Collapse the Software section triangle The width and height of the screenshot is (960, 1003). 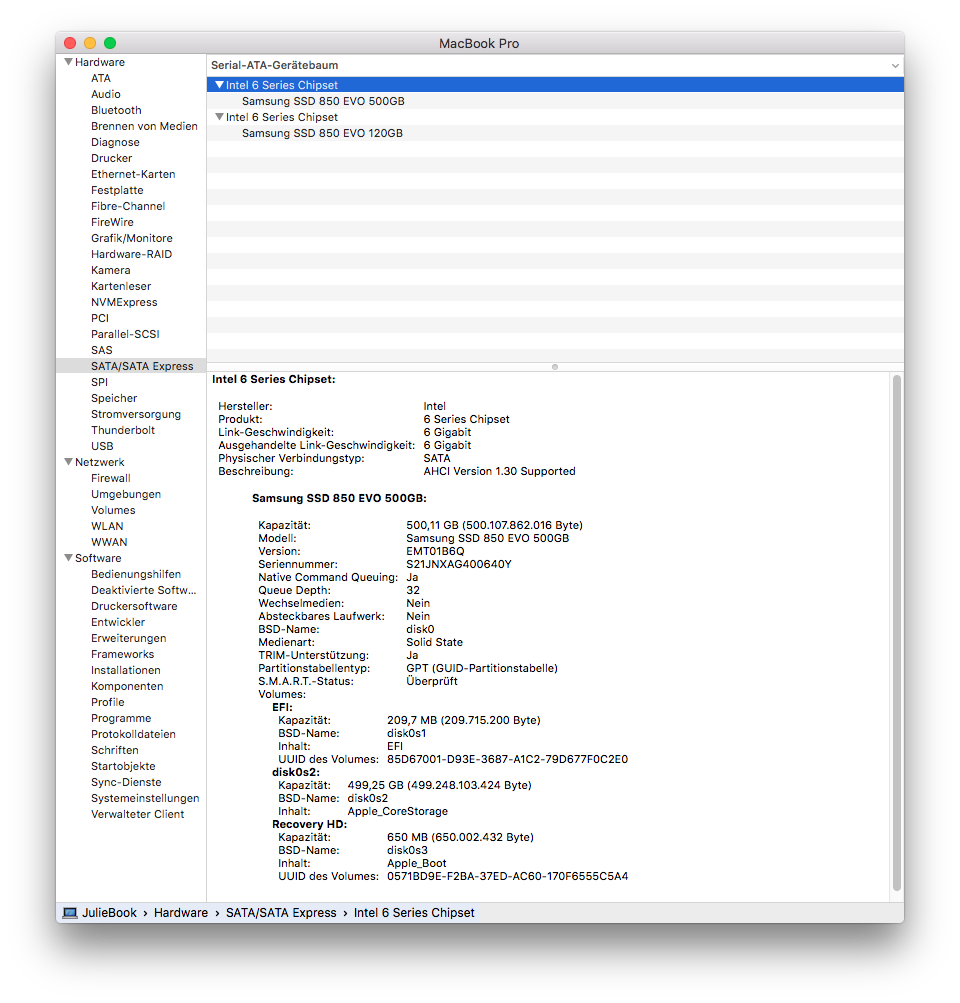pyautogui.click(x=68, y=558)
